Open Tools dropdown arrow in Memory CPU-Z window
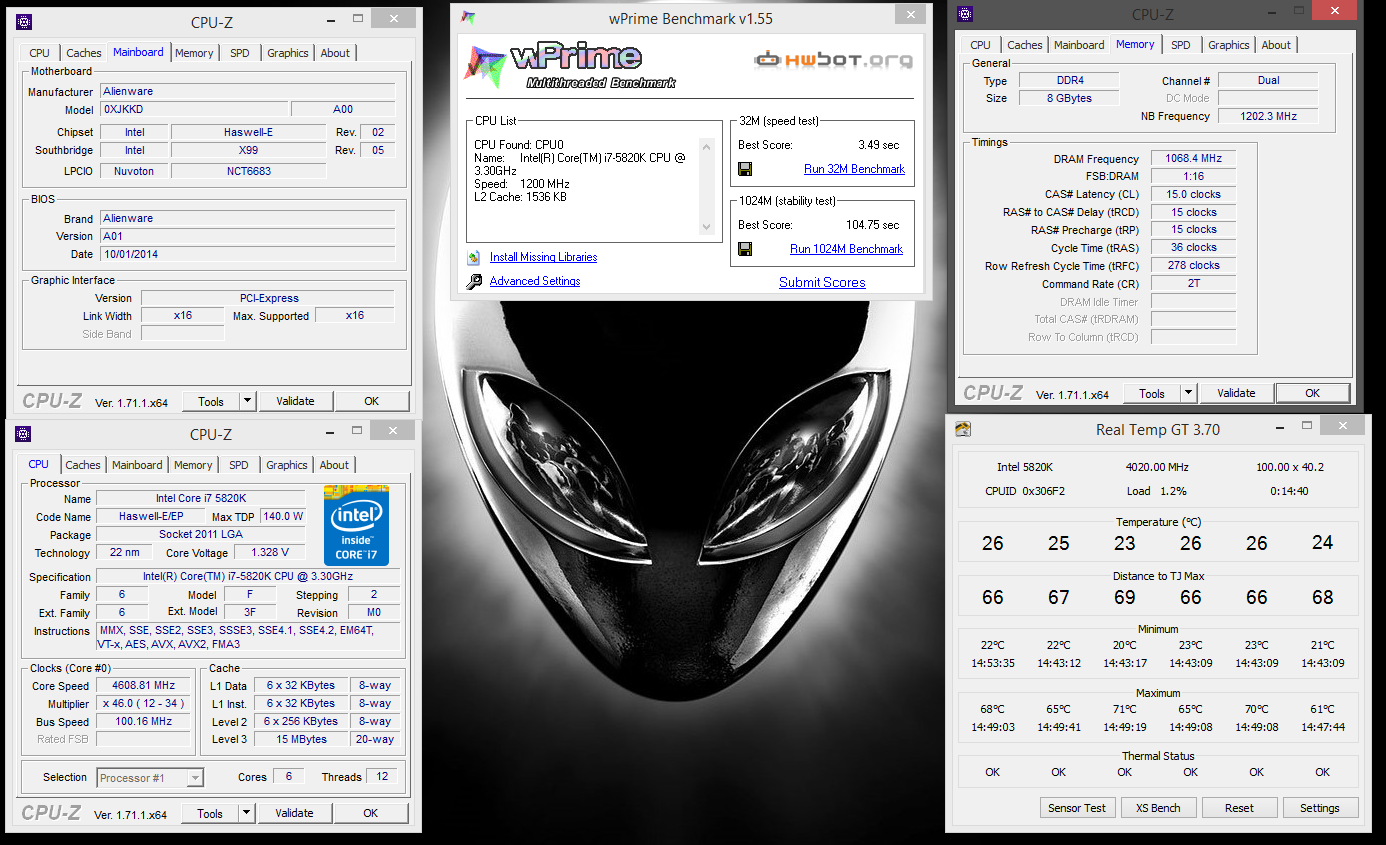 point(1189,393)
